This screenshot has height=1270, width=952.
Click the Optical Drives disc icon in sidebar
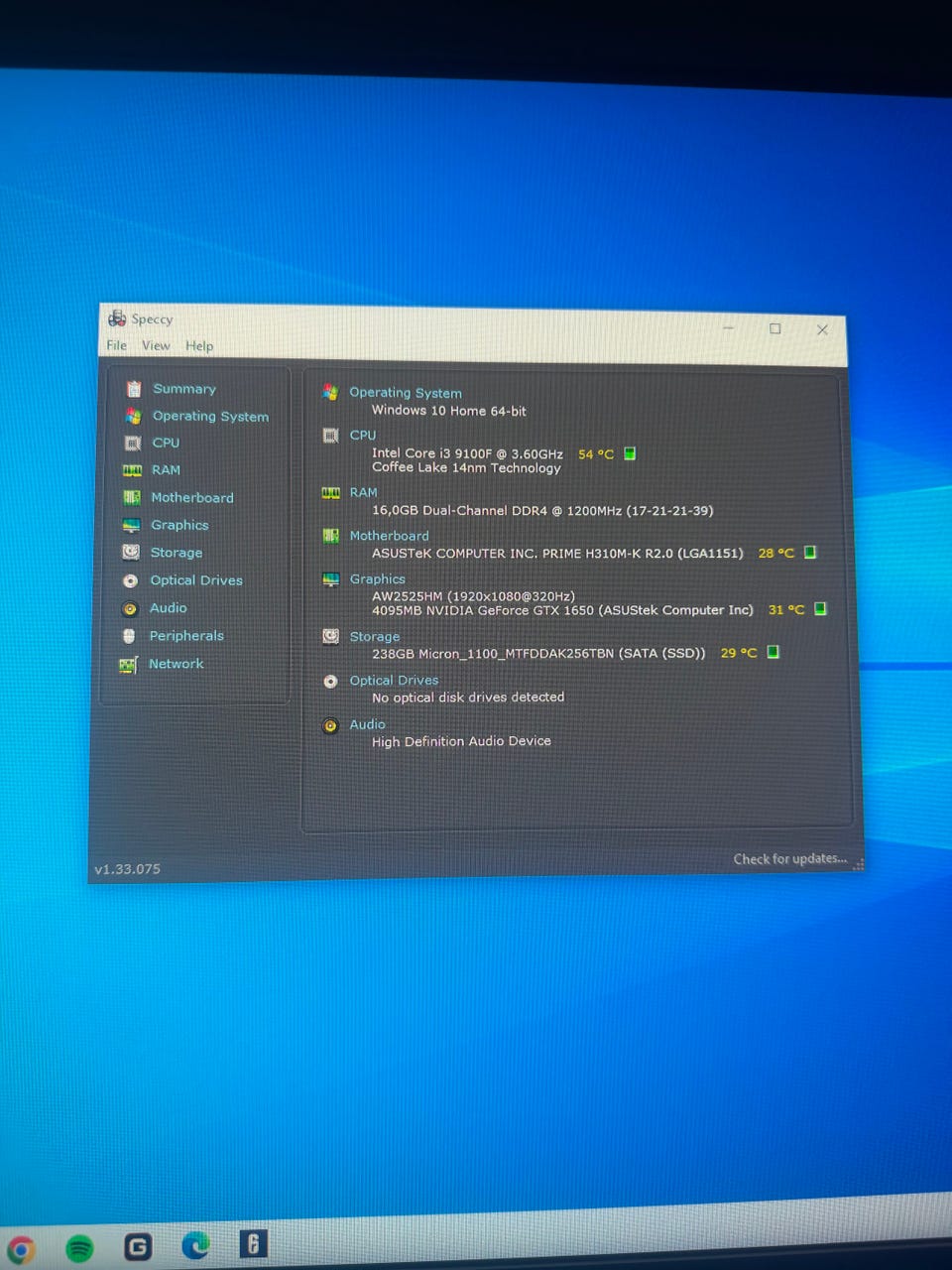(130, 580)
